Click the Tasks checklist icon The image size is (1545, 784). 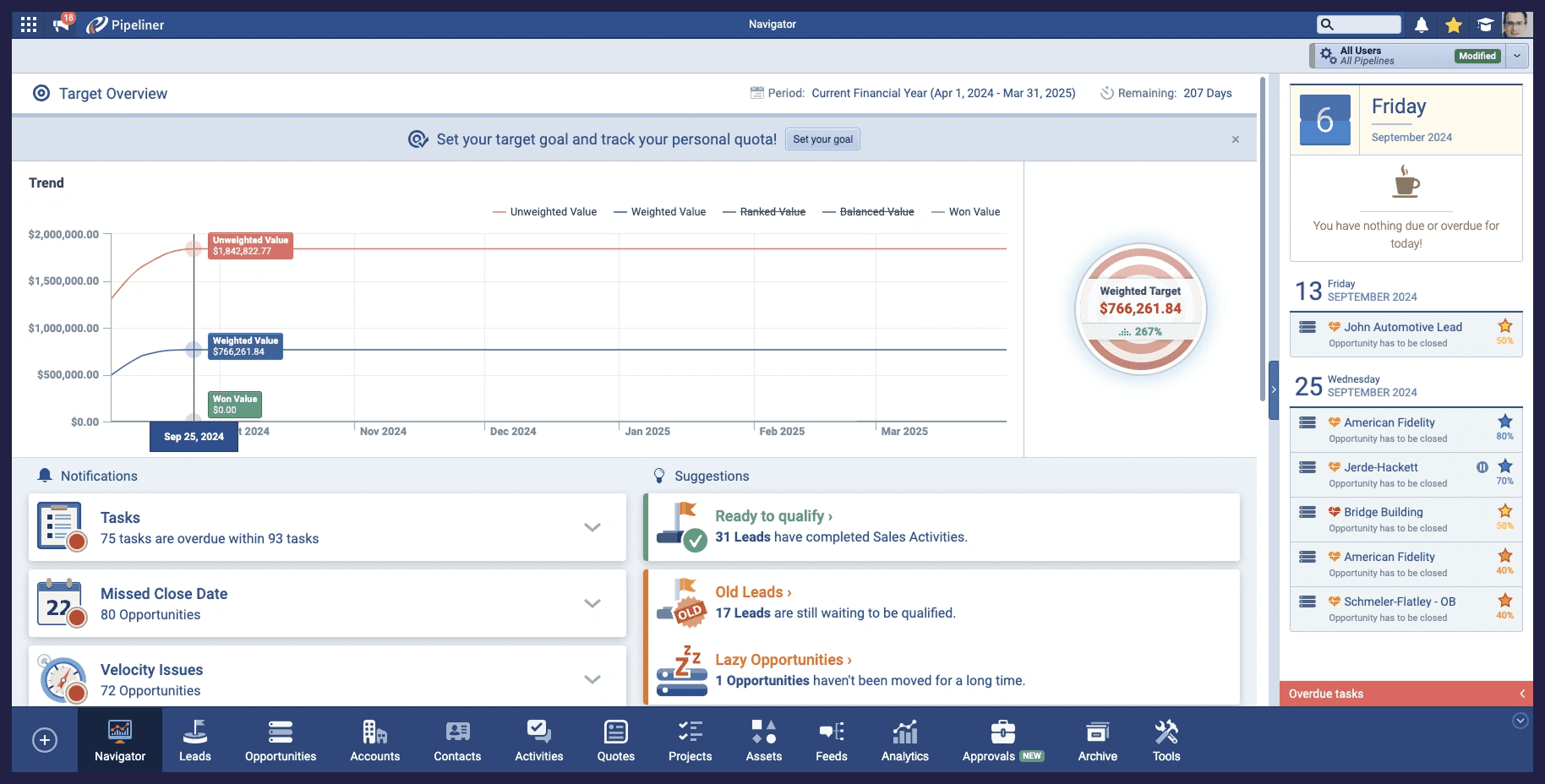click(x=62, y=526)
